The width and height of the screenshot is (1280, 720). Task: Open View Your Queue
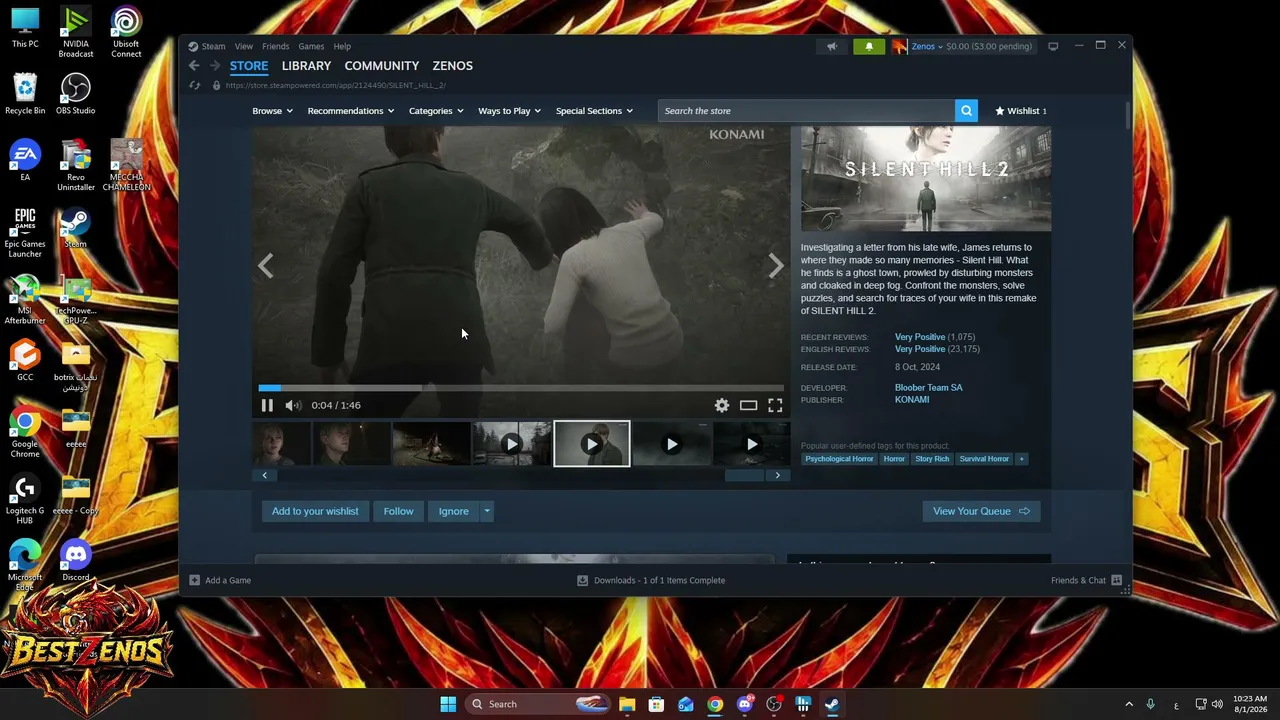(981, 511)
